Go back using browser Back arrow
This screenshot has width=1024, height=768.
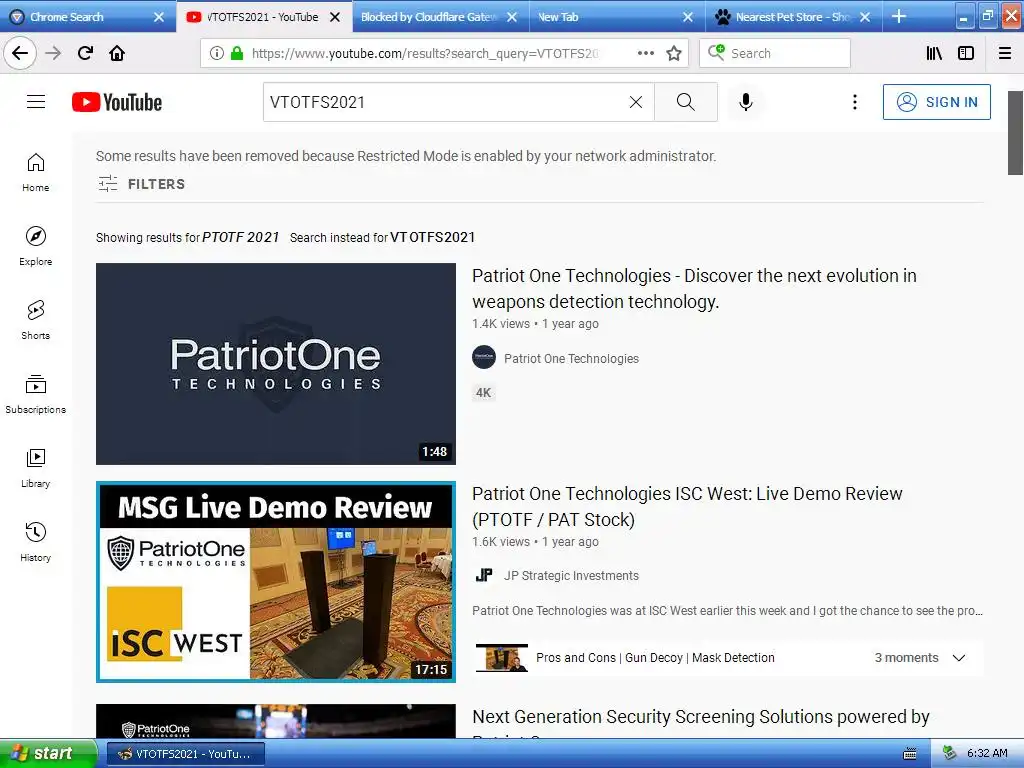click(x=20, y=53)
